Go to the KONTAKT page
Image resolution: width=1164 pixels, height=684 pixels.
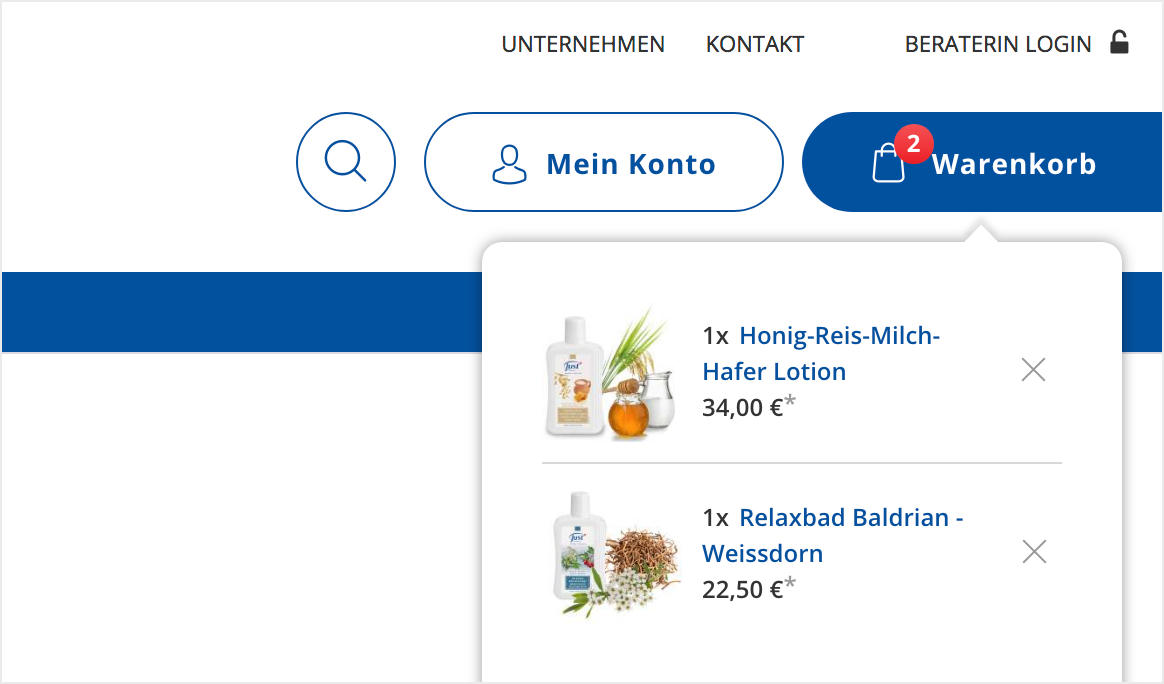755,44
